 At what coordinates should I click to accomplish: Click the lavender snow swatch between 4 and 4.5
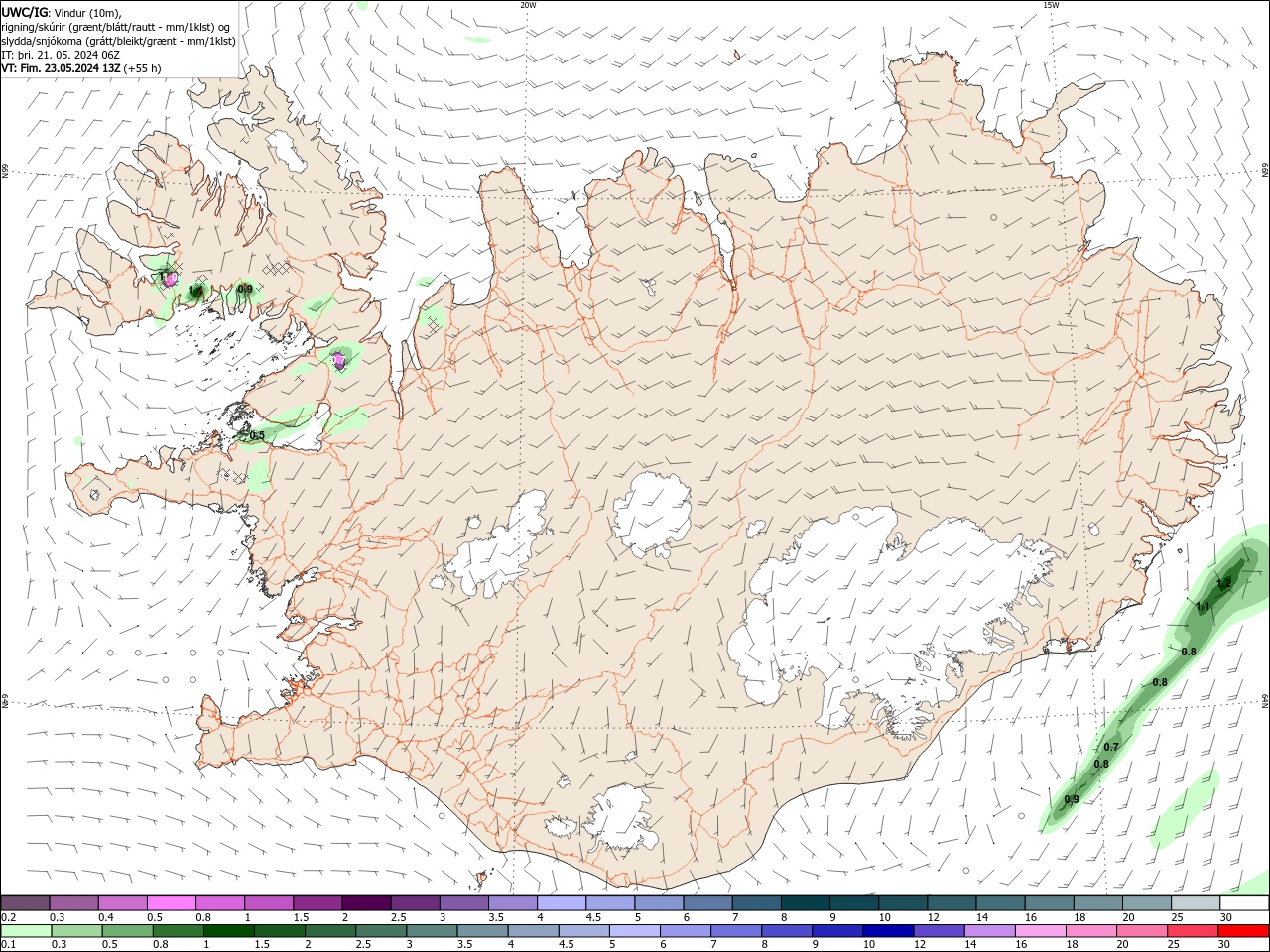point(562,903)
